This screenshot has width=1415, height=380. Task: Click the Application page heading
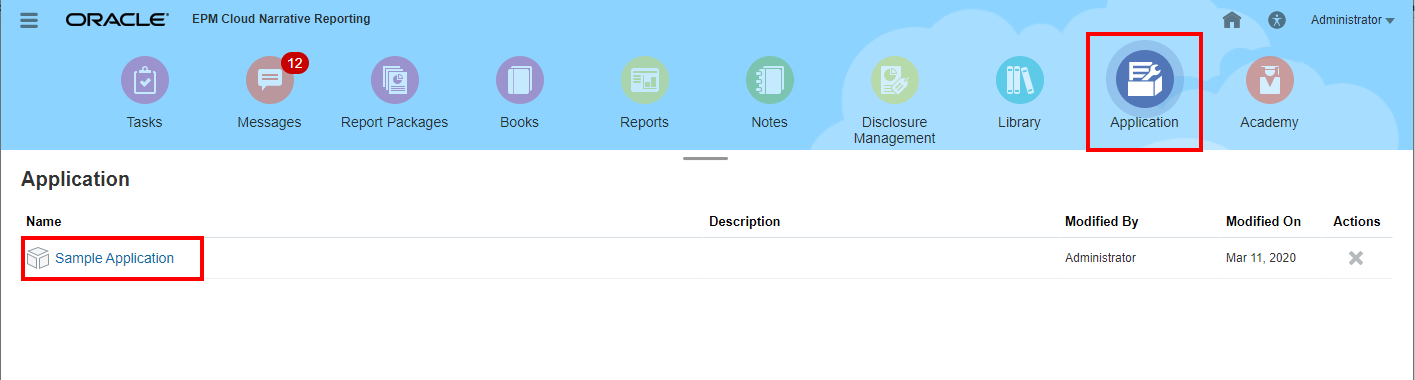75,180
